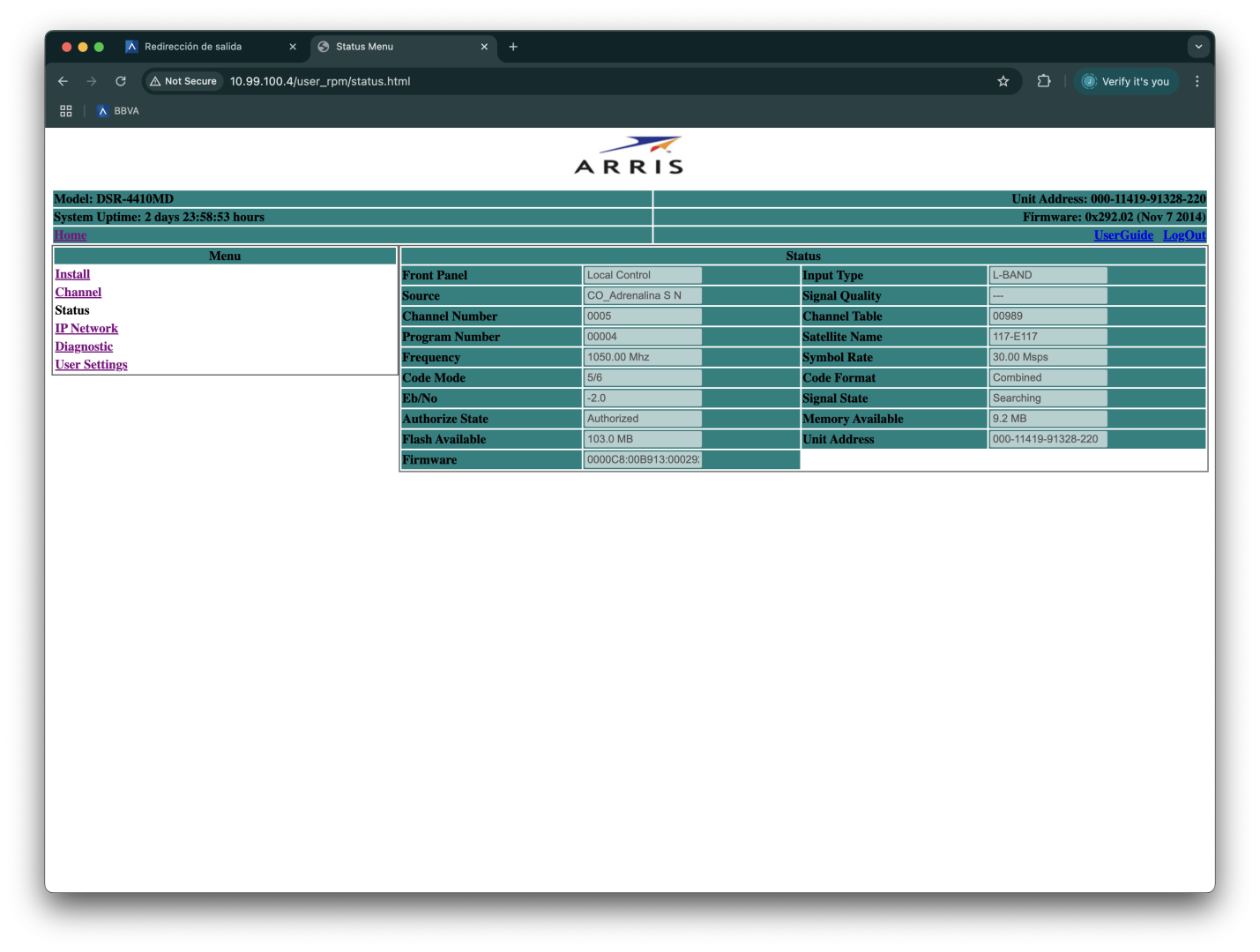Click the Front Panel field Local Control
Image resolution: width=1260 pixels, height=952 pixels.
tap(643, 275)
